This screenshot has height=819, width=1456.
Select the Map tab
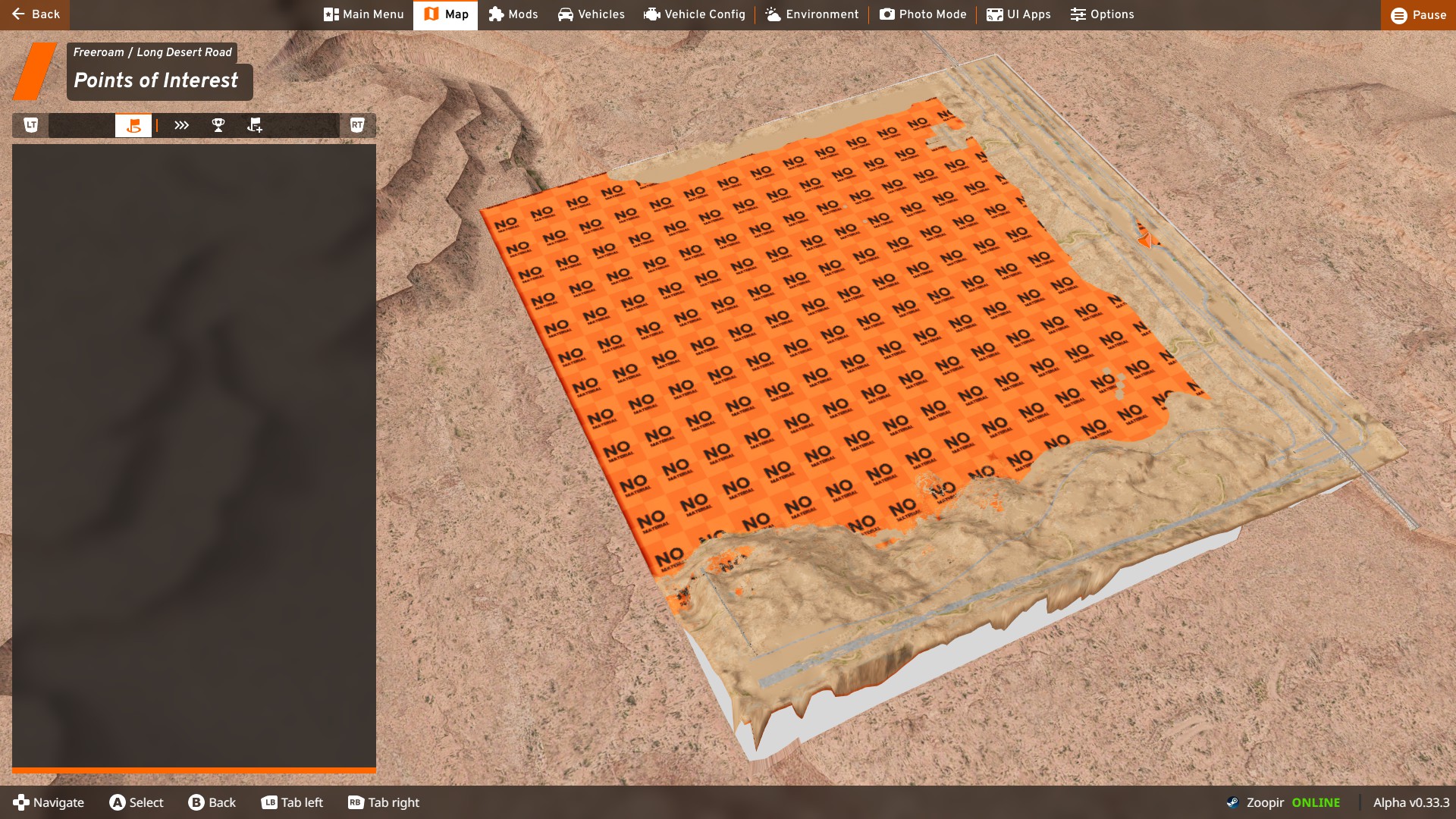tap(446, 14)
